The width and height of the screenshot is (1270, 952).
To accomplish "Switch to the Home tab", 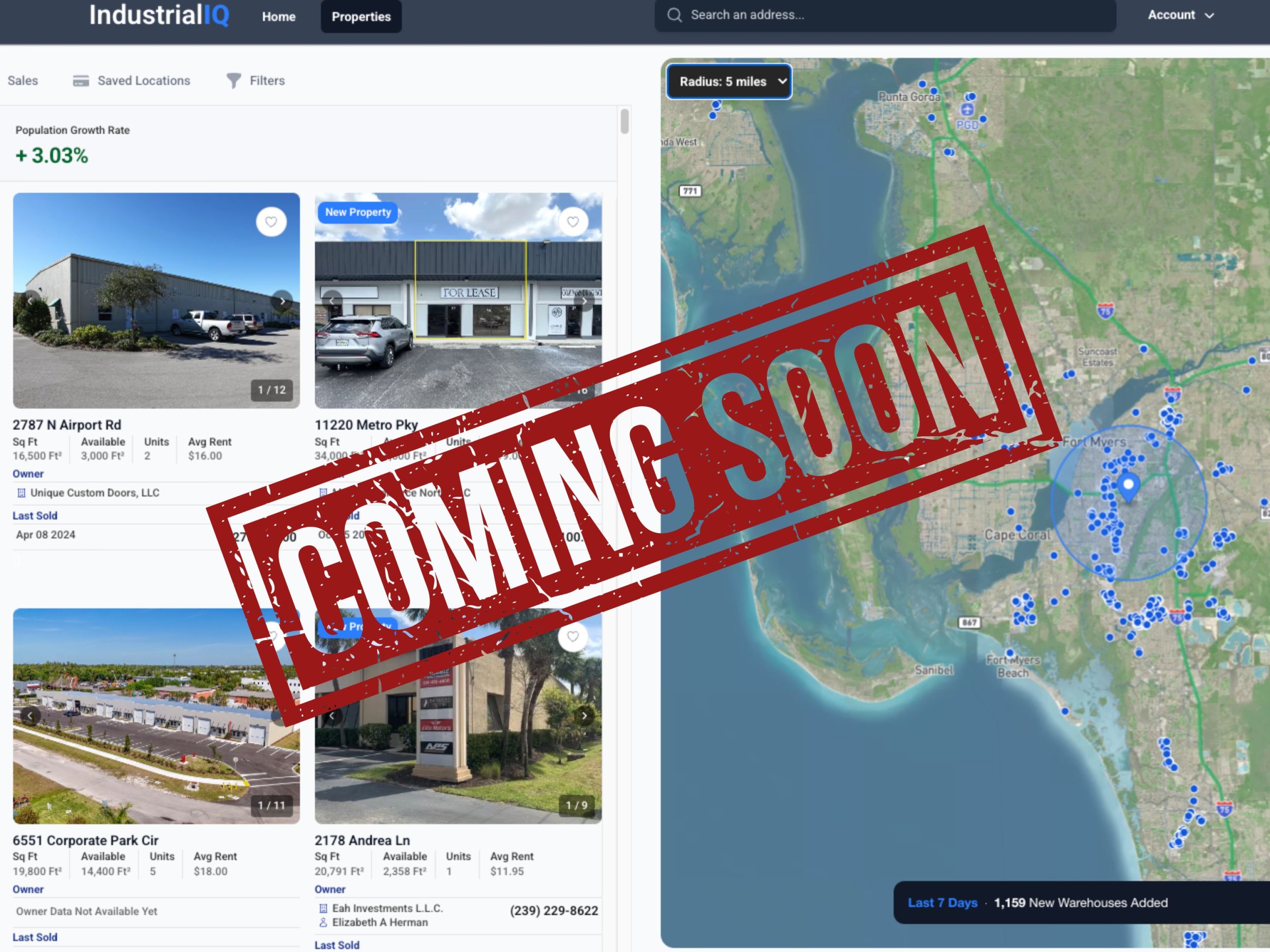I will point(278,17).
